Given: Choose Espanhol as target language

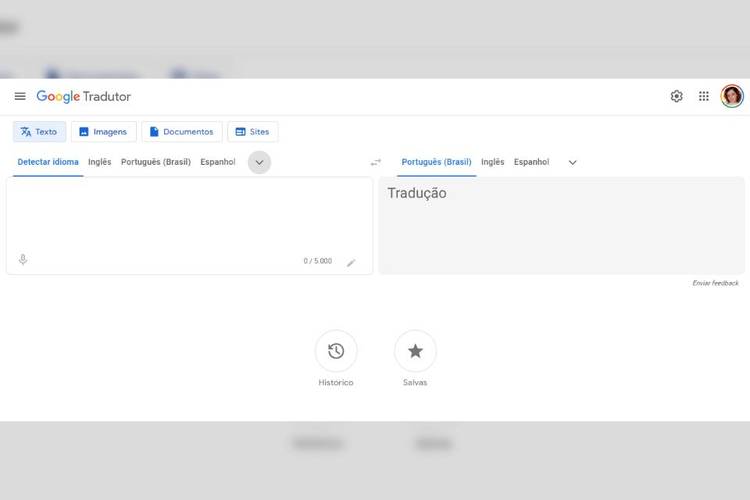Looking at the screenshot, I should tap(531, 162).
